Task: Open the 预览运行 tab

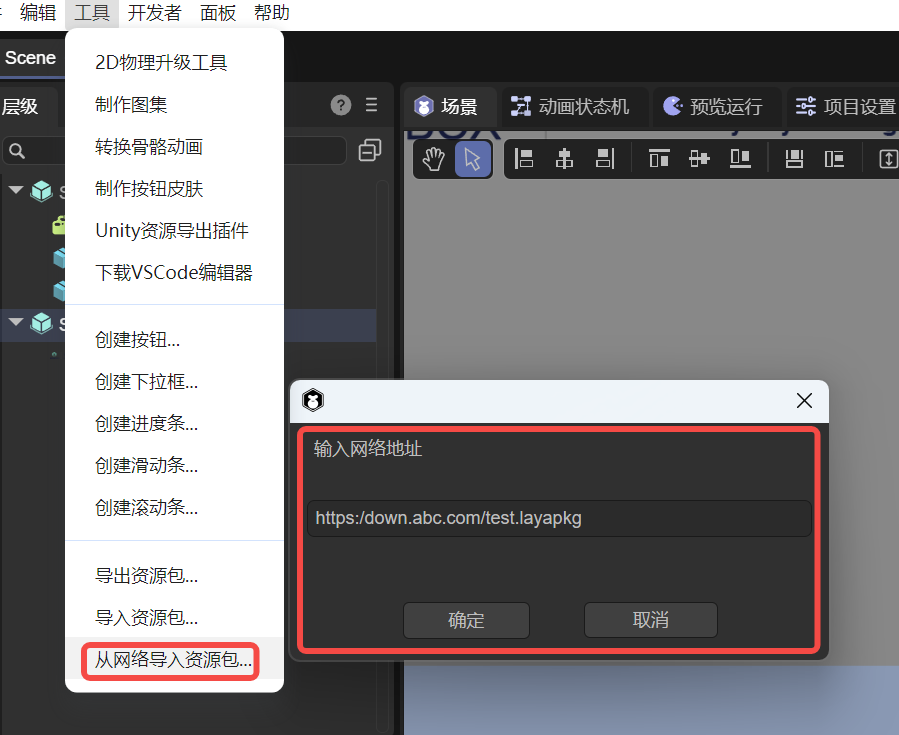Action: 713,106
